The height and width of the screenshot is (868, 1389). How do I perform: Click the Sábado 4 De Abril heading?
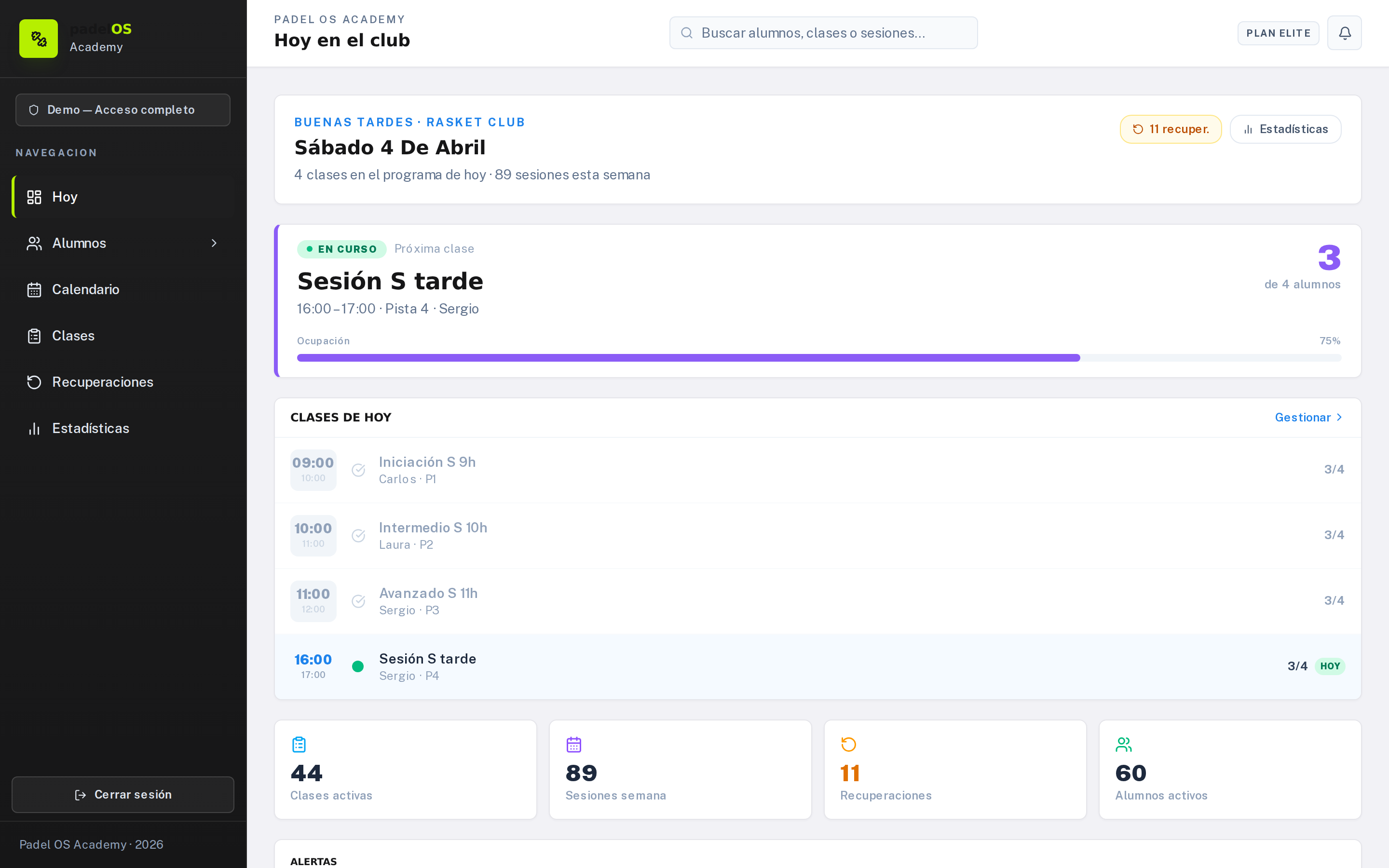point(390,148)
